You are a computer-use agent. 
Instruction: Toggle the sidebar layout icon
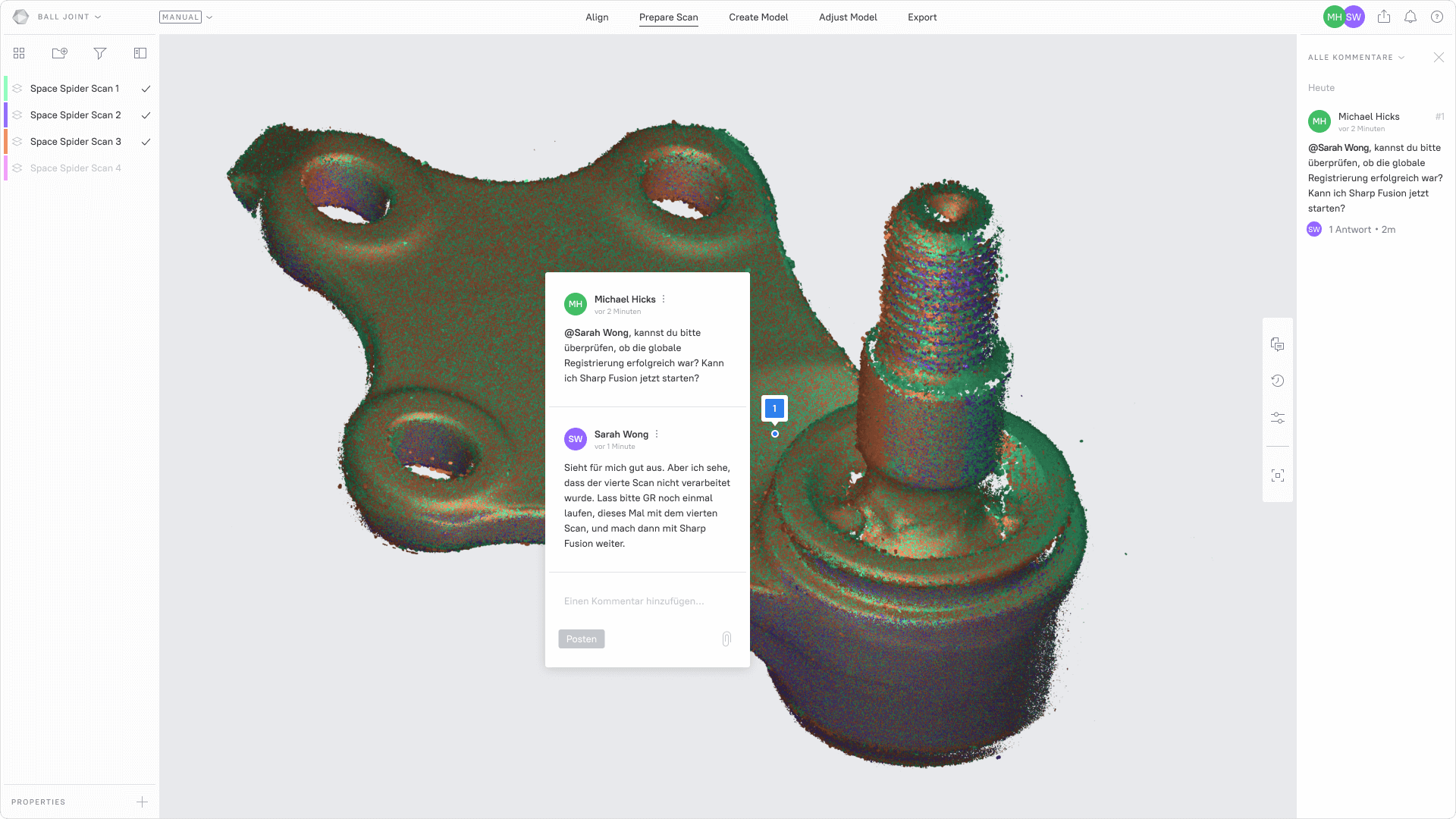point(140,53)
